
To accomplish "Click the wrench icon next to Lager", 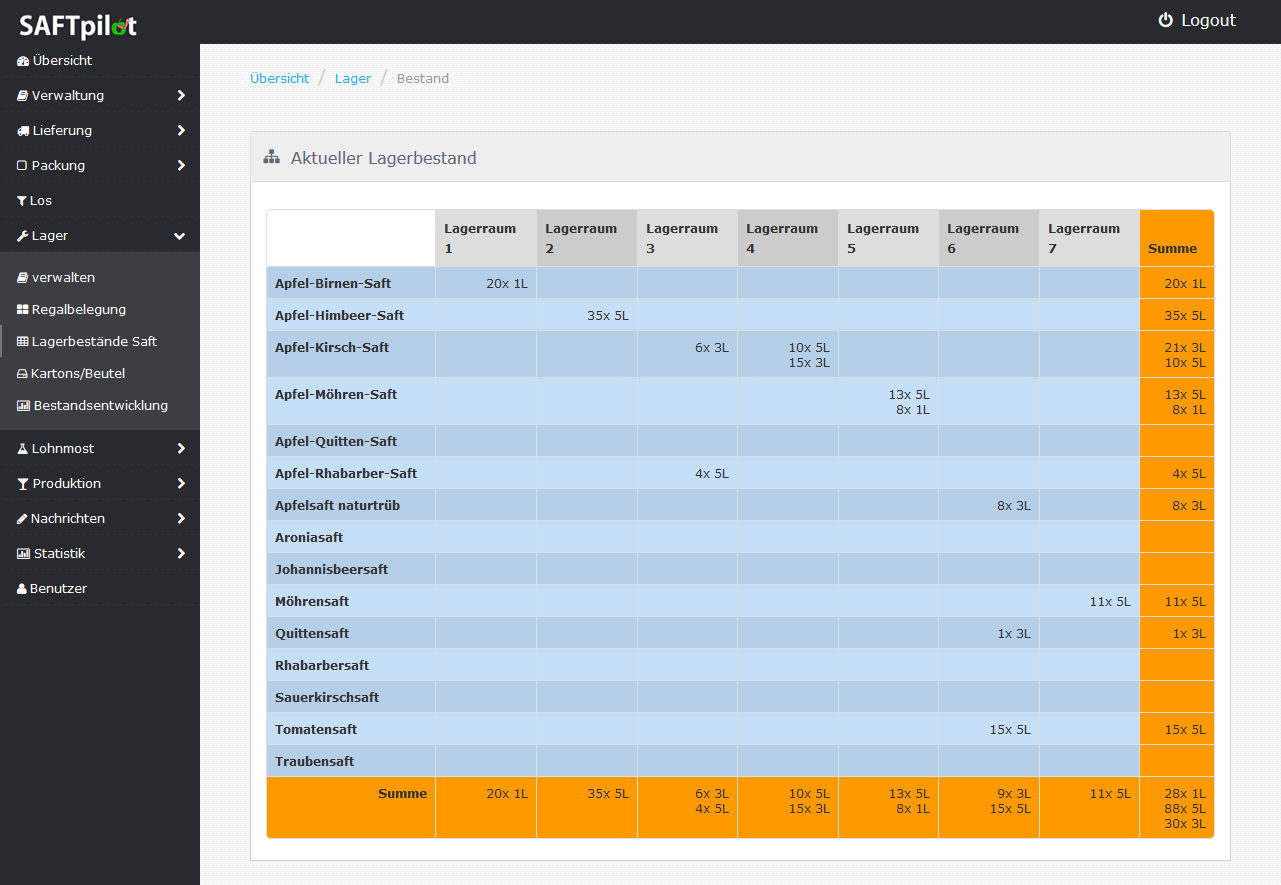I will [23, 236].
